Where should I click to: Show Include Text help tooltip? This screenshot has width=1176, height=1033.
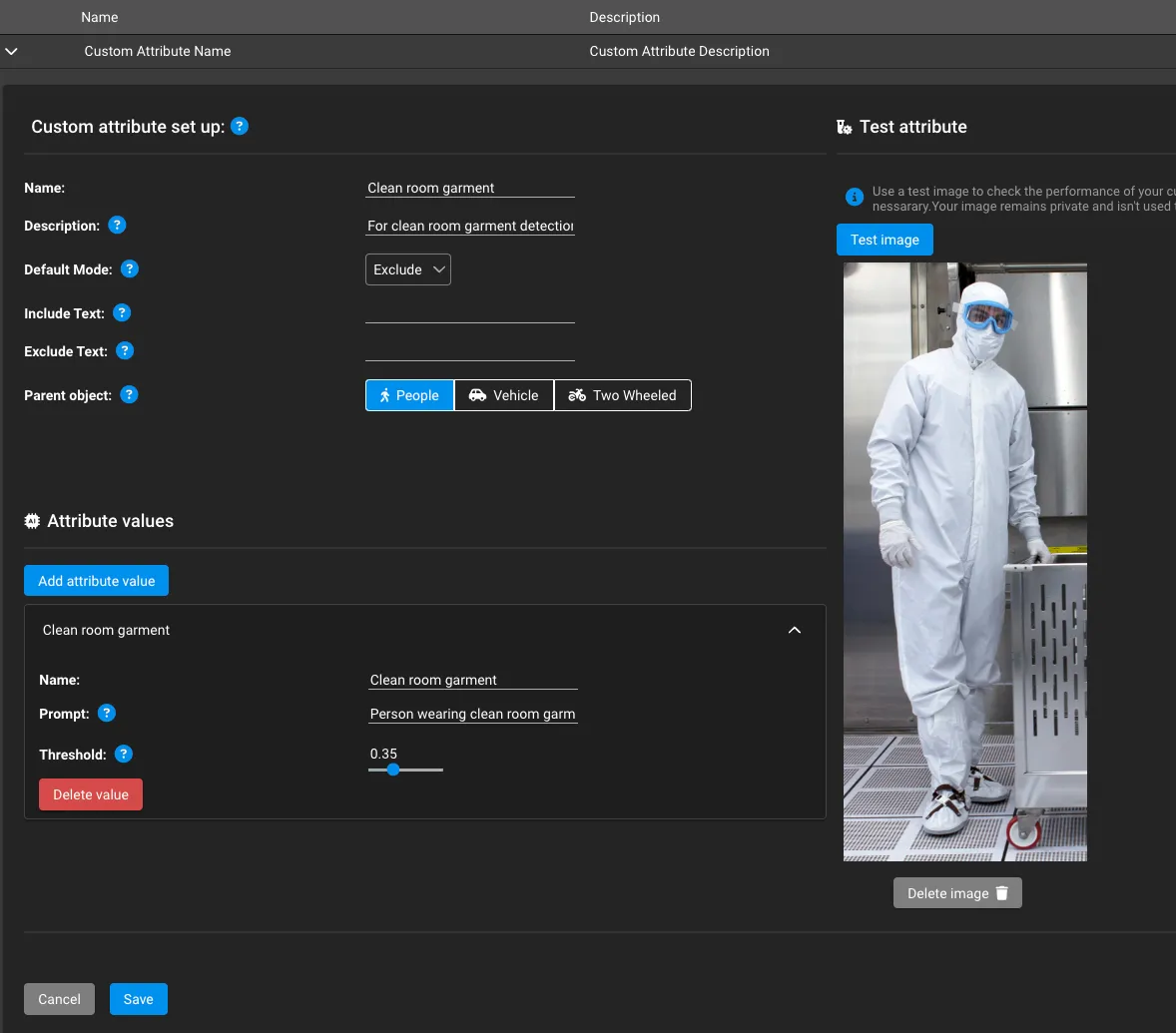coord(122,312)
